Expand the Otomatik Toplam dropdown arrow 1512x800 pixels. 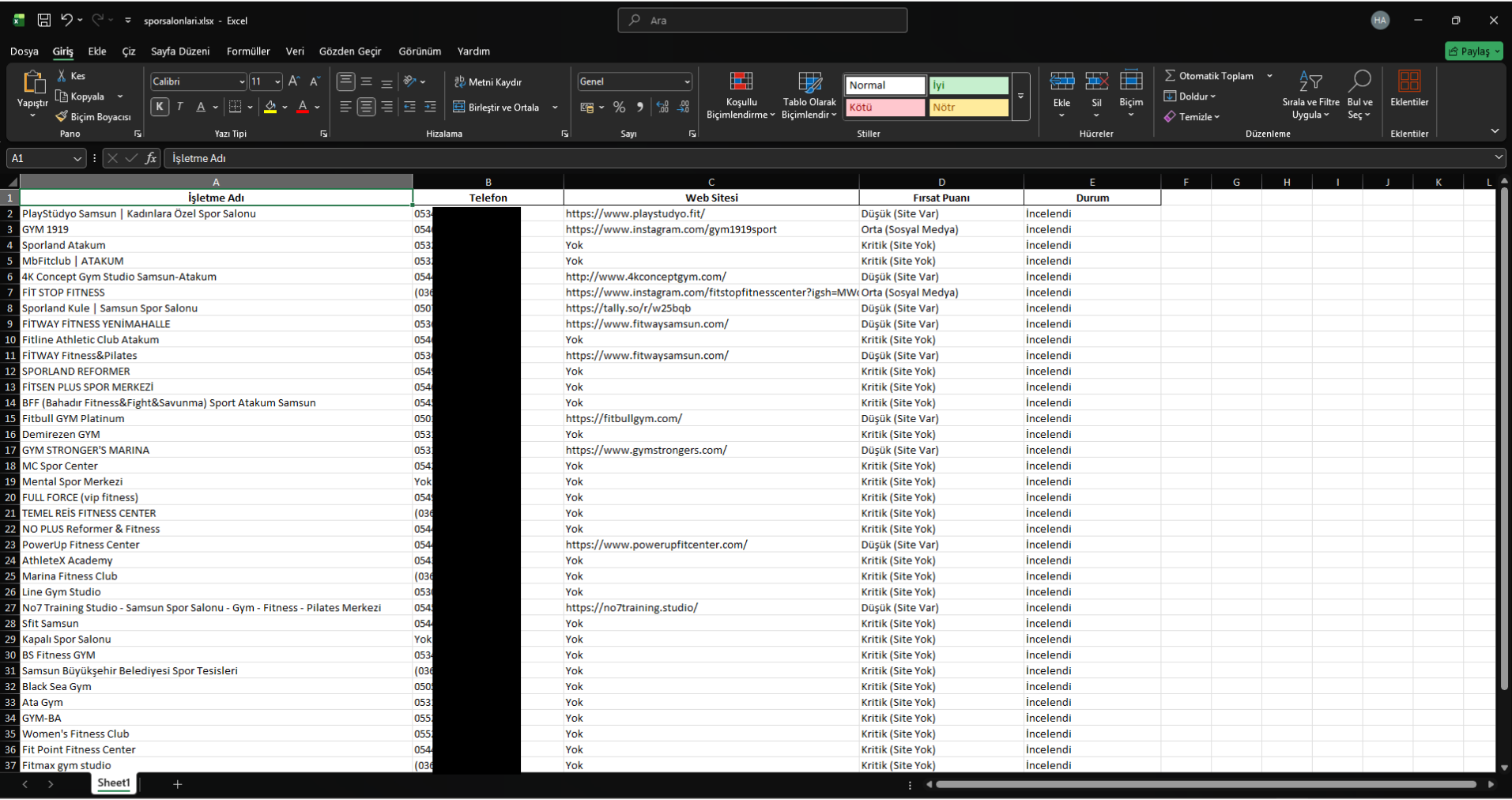coord(1270,76)
